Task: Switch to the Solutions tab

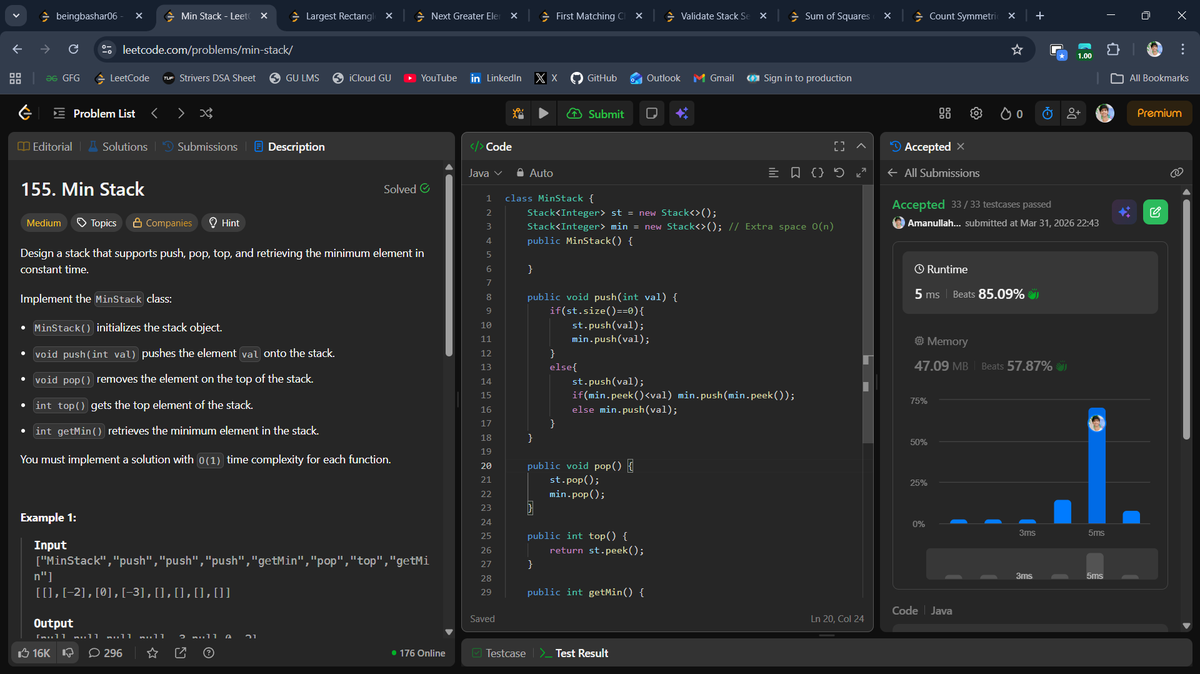Action: (117, 147)
